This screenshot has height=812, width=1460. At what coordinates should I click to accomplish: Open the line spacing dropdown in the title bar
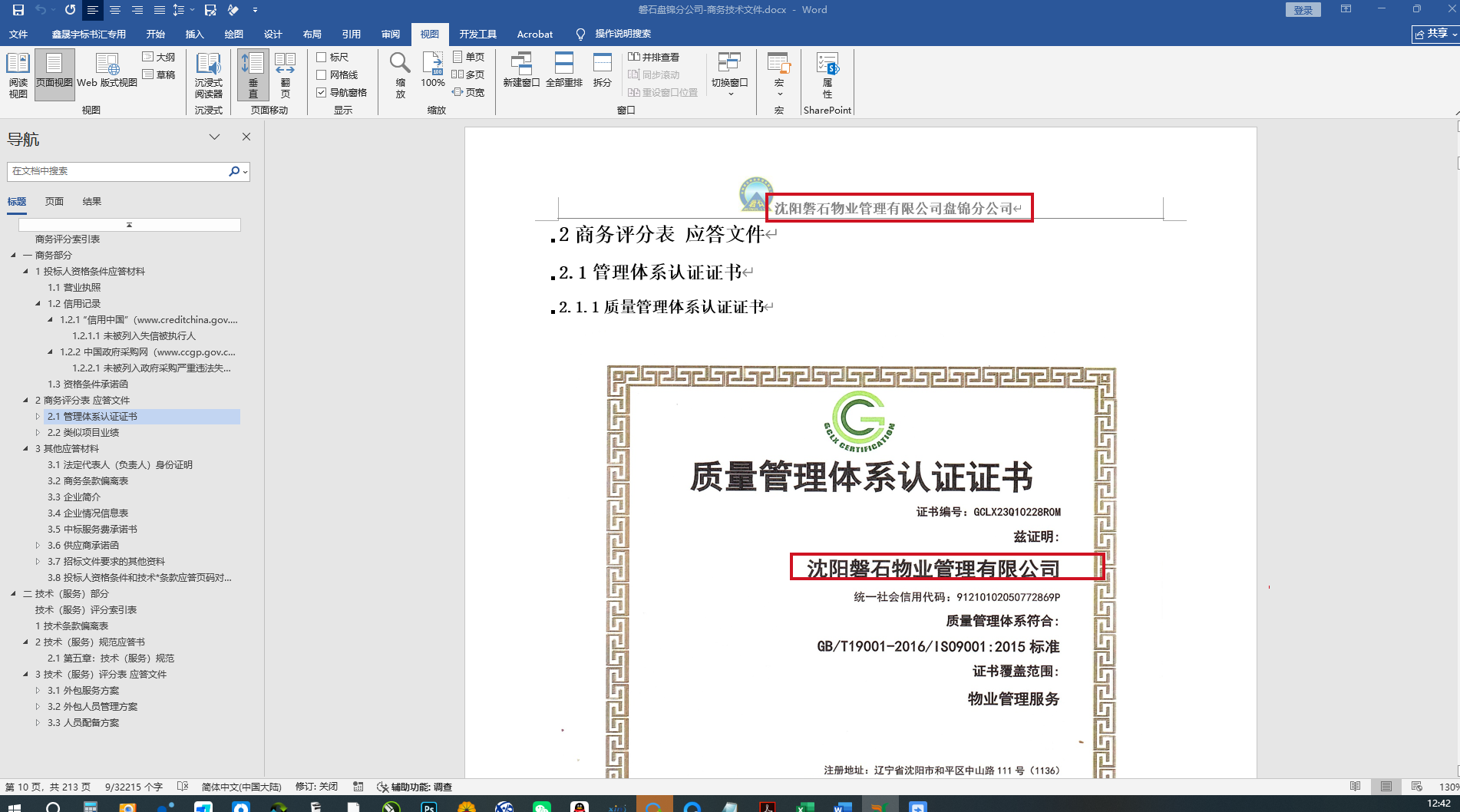point(192,10)
